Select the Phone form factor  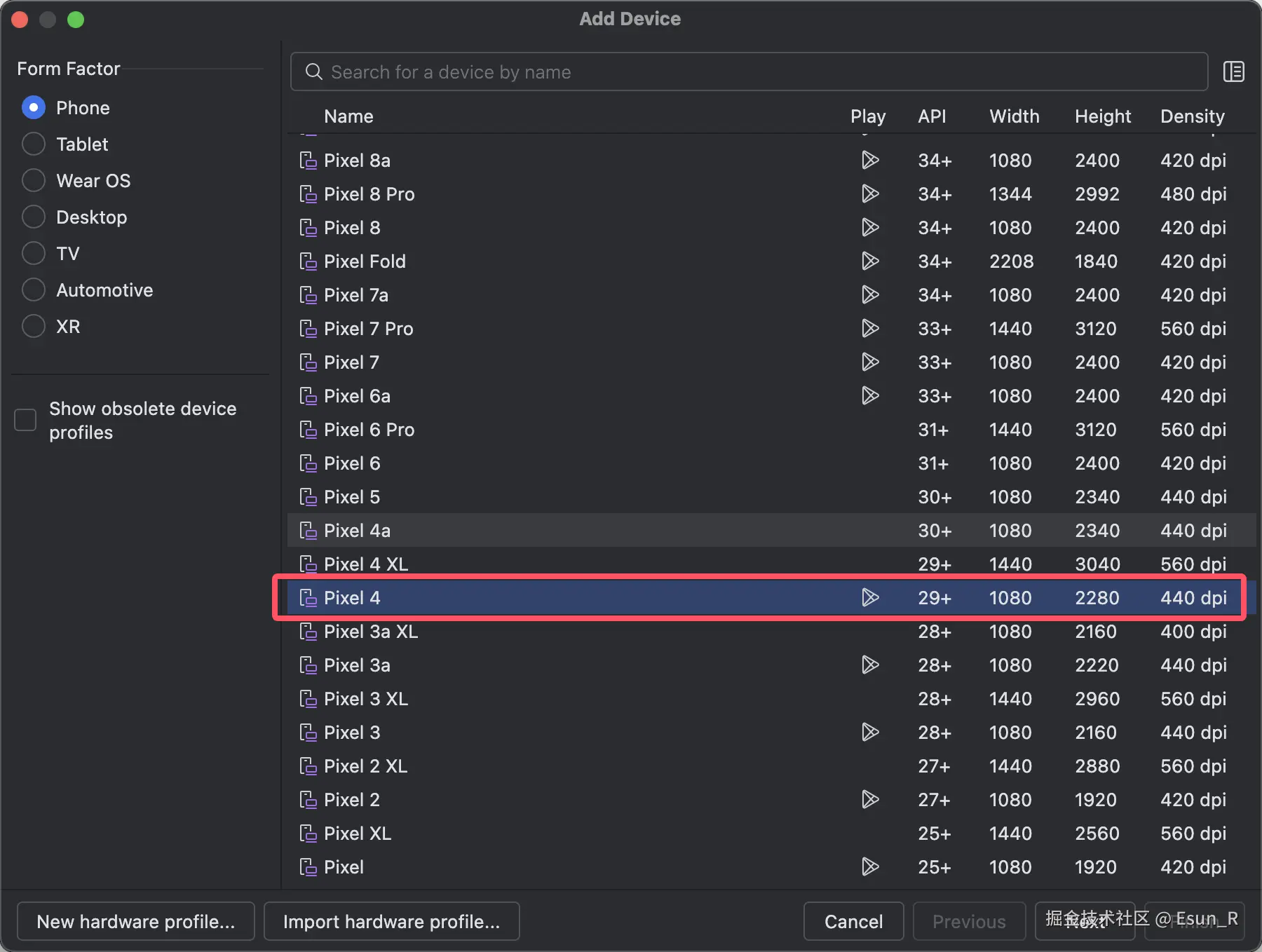pos(34,108)
